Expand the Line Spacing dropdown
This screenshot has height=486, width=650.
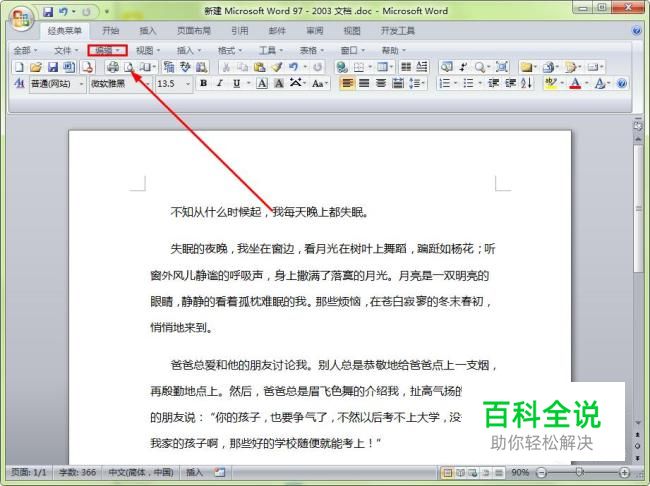point(422,84)
